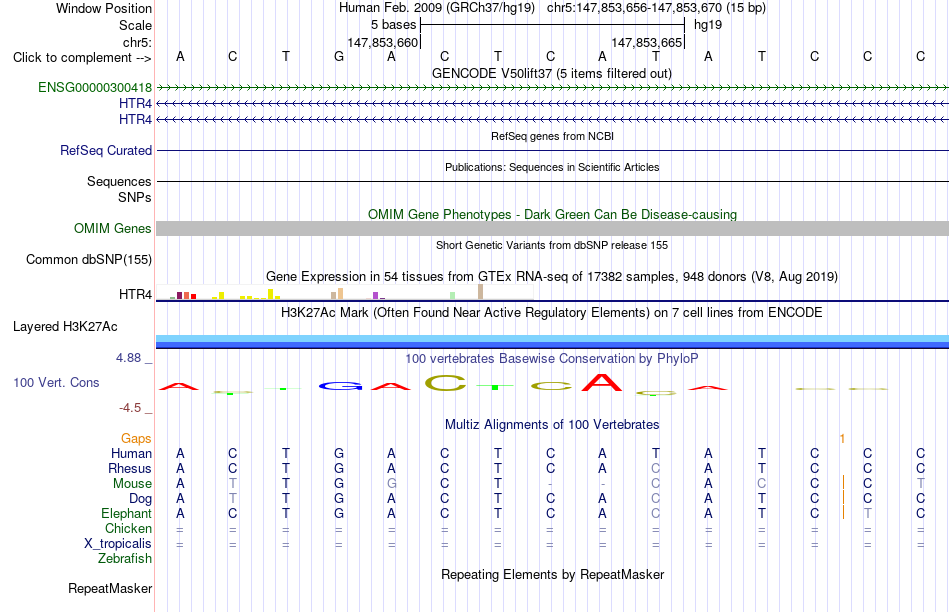The width and height of the screenshot is (950, 612).
Task: Click the Dog species row label
Action: tap(141, 499)
